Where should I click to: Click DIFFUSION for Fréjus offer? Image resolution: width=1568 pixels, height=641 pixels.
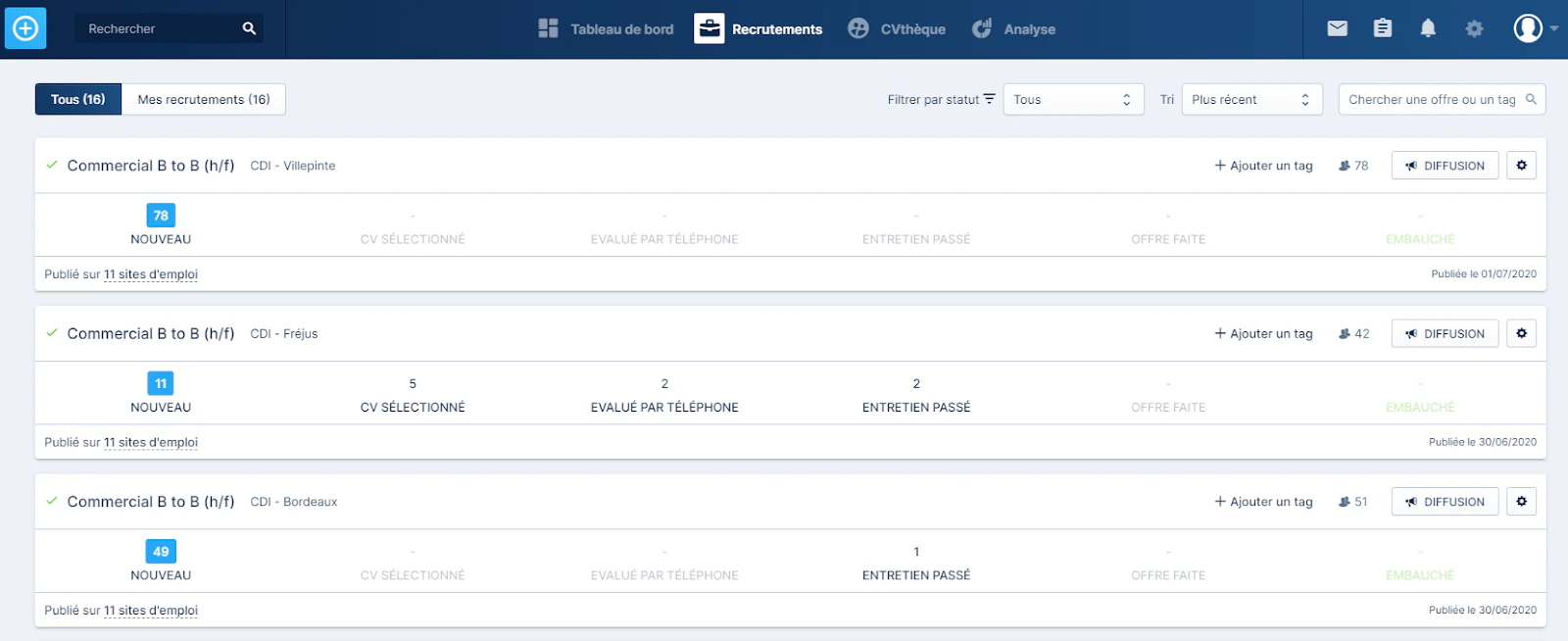[1445, 333]
